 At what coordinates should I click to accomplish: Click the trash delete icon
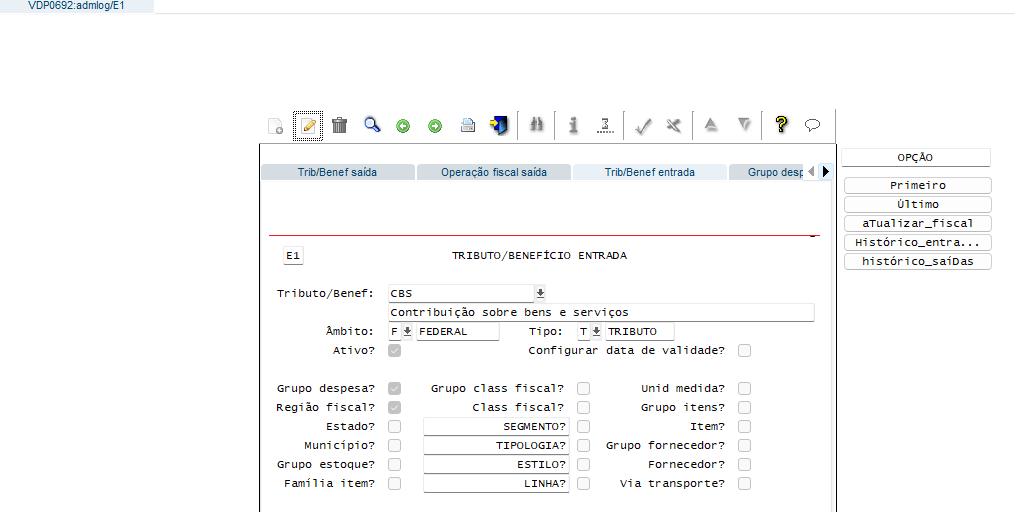point(339,125)
